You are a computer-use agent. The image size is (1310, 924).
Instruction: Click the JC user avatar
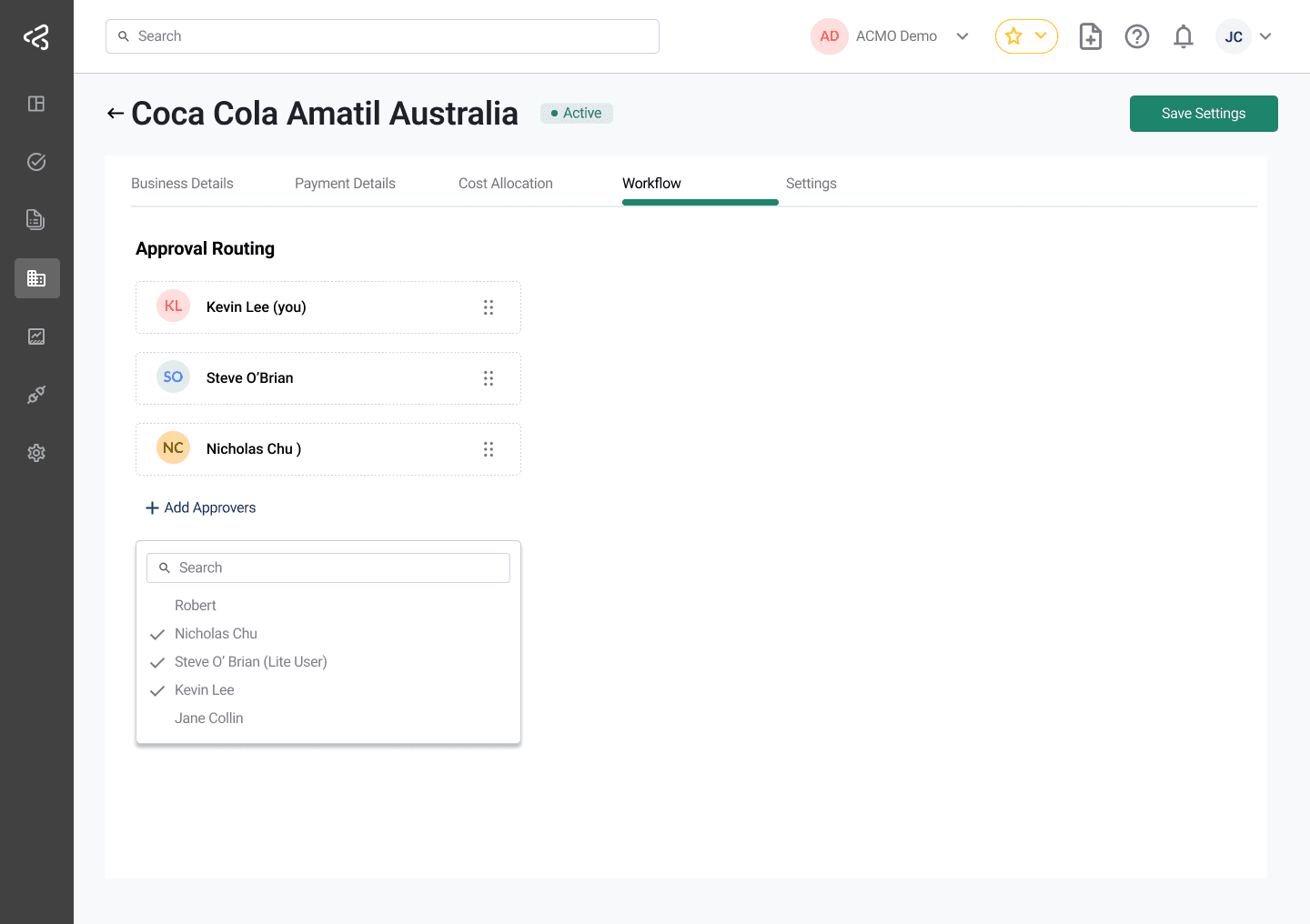(x=1234, y=36)
